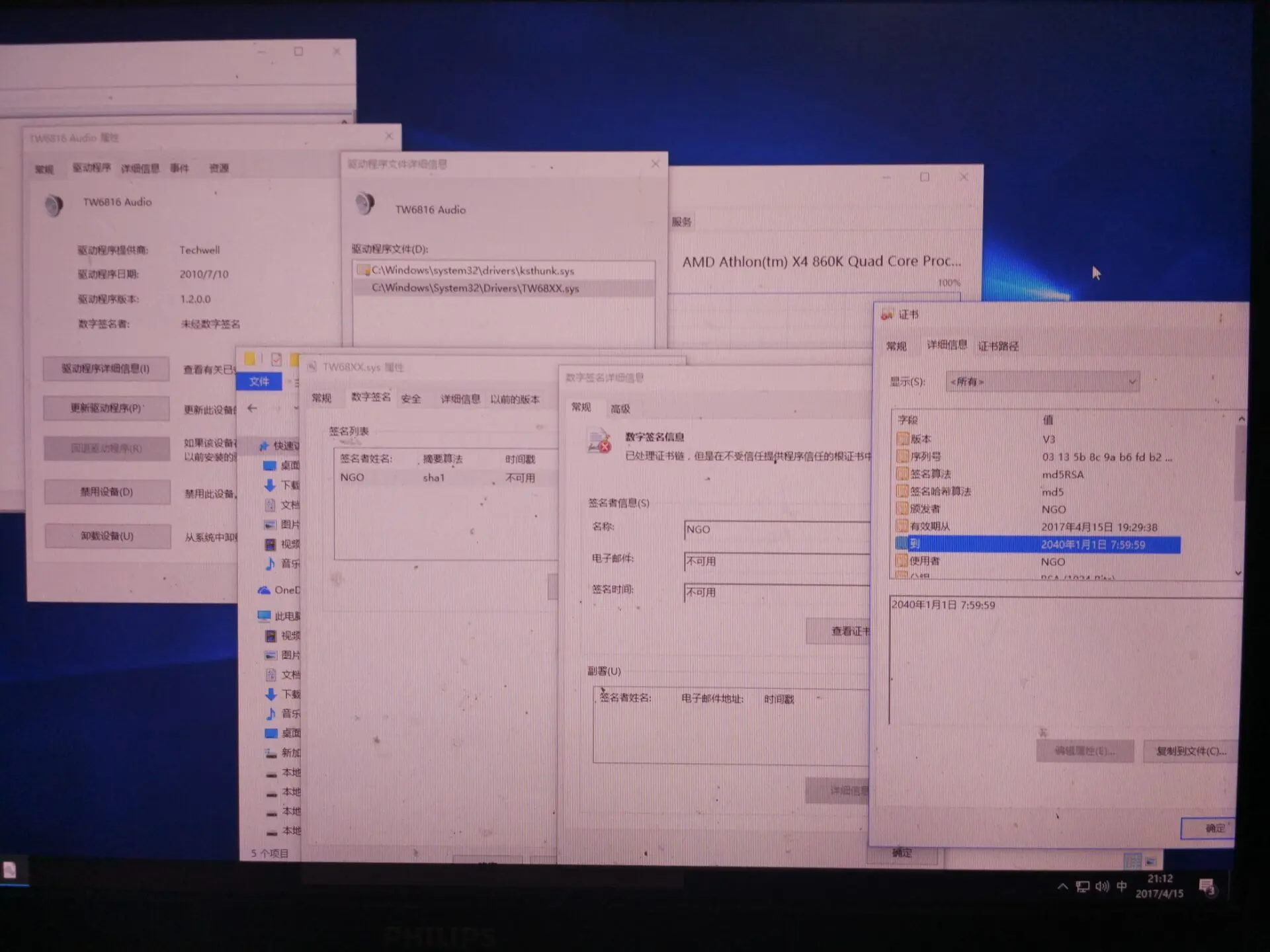
Task: Switch to 事件 tab in TW6816 Audio properties
Action: 179,168
